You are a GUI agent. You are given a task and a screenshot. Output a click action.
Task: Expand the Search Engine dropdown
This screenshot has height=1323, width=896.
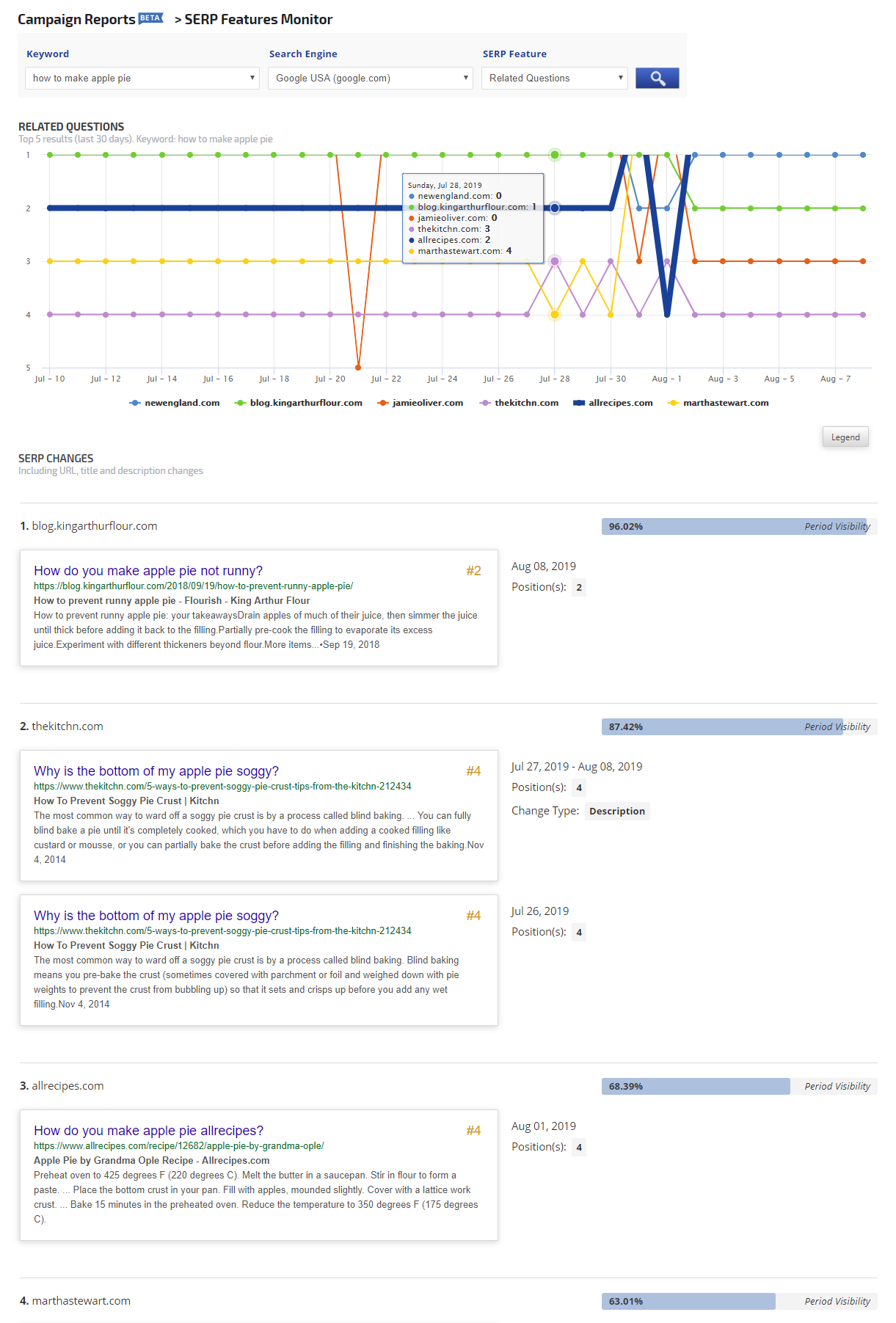[371, 79]
